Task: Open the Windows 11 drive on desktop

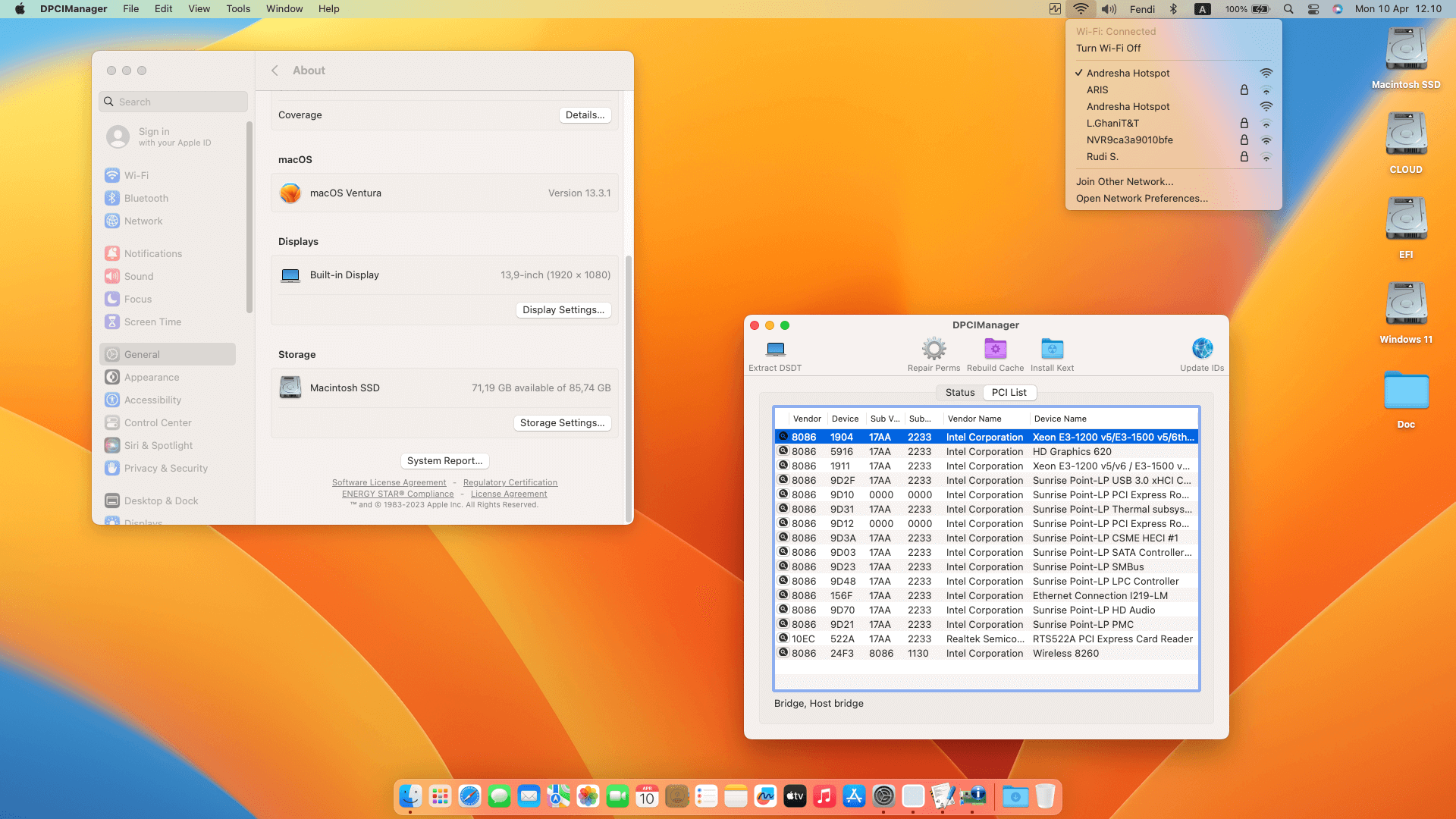Action: [1406, 312]
